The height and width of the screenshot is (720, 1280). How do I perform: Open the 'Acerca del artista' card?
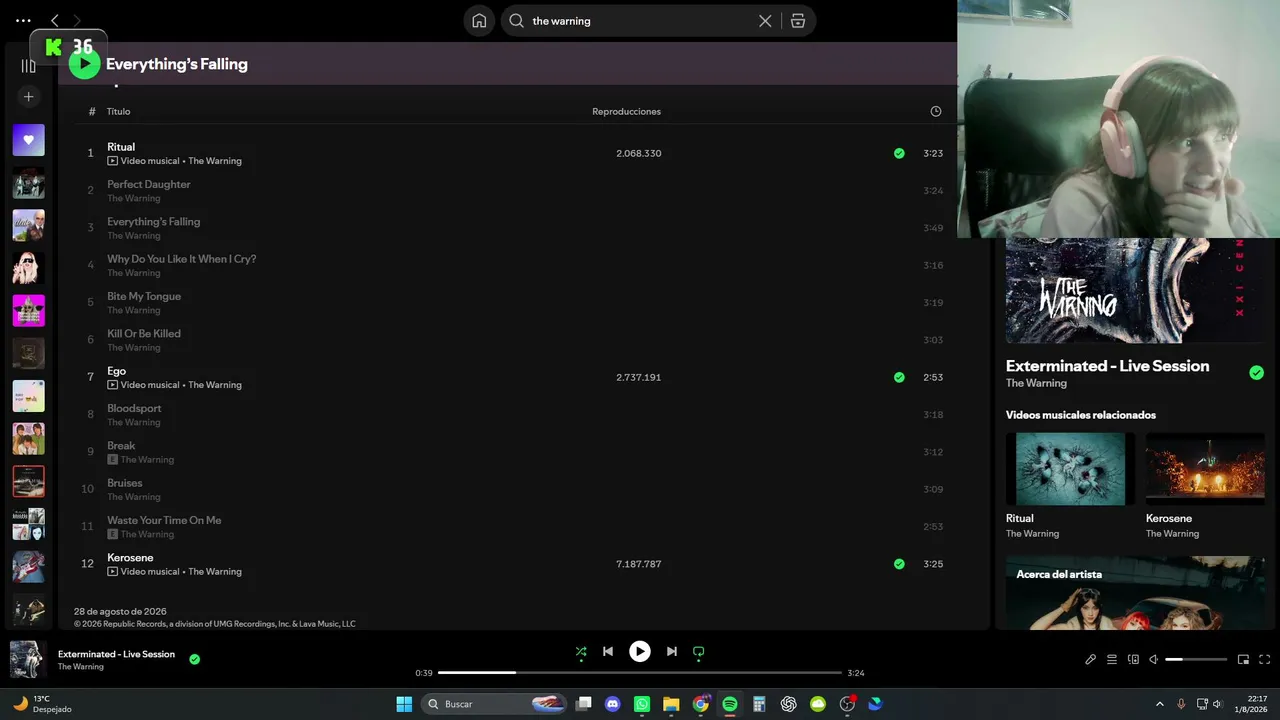click(1135, 592)
